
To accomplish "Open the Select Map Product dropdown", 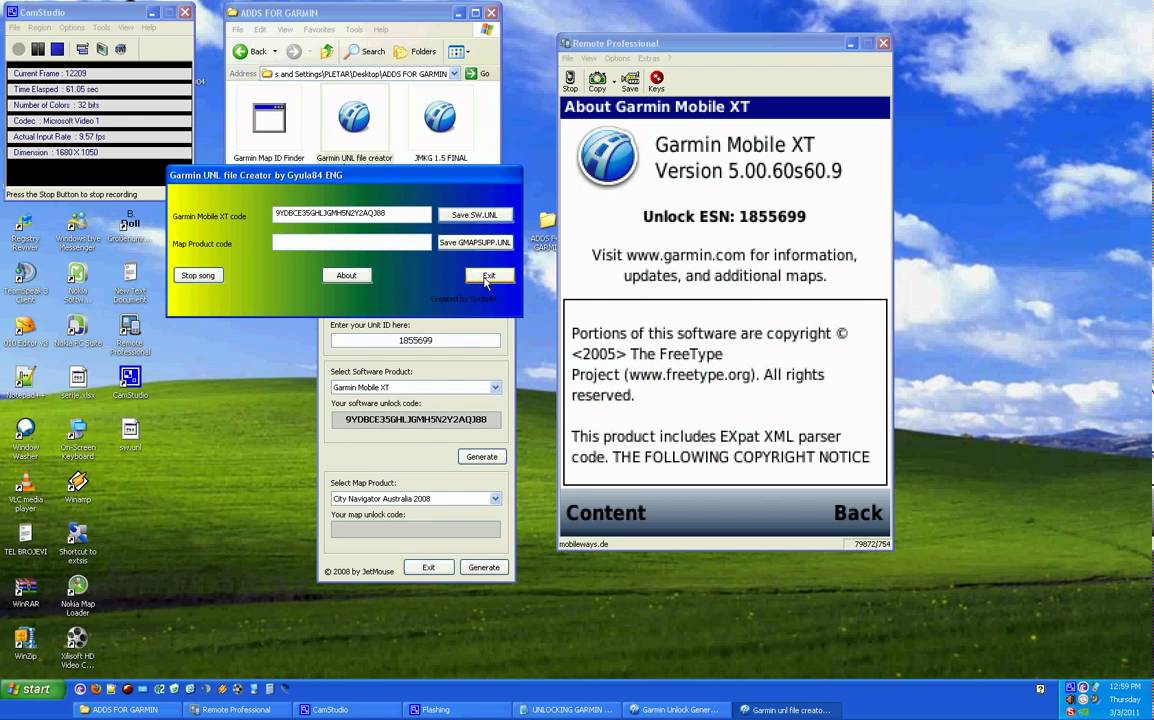I will click(495, 498).
